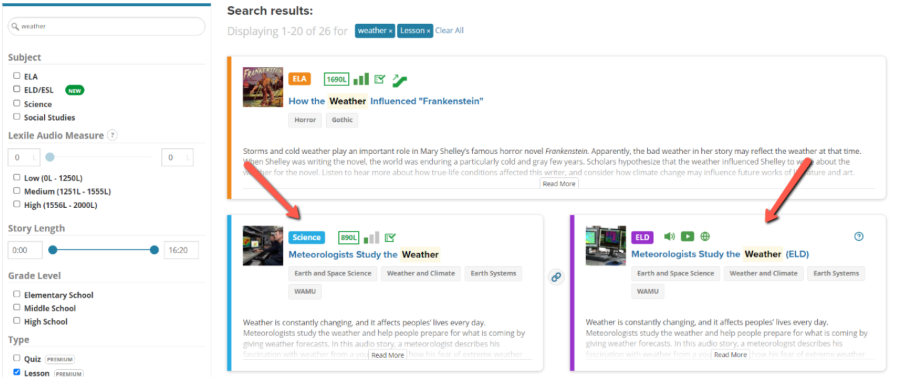The image size is (913, 384).
Task: Click the globe language icon on ELD card
Action: click(706, 237)
